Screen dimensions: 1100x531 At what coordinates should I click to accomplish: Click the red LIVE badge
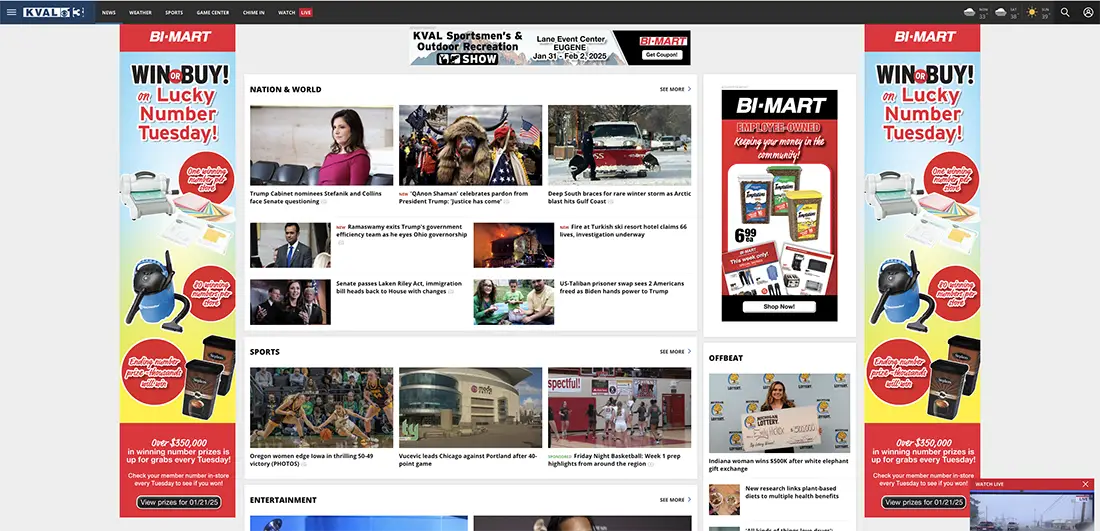click(x=306, y=13)
